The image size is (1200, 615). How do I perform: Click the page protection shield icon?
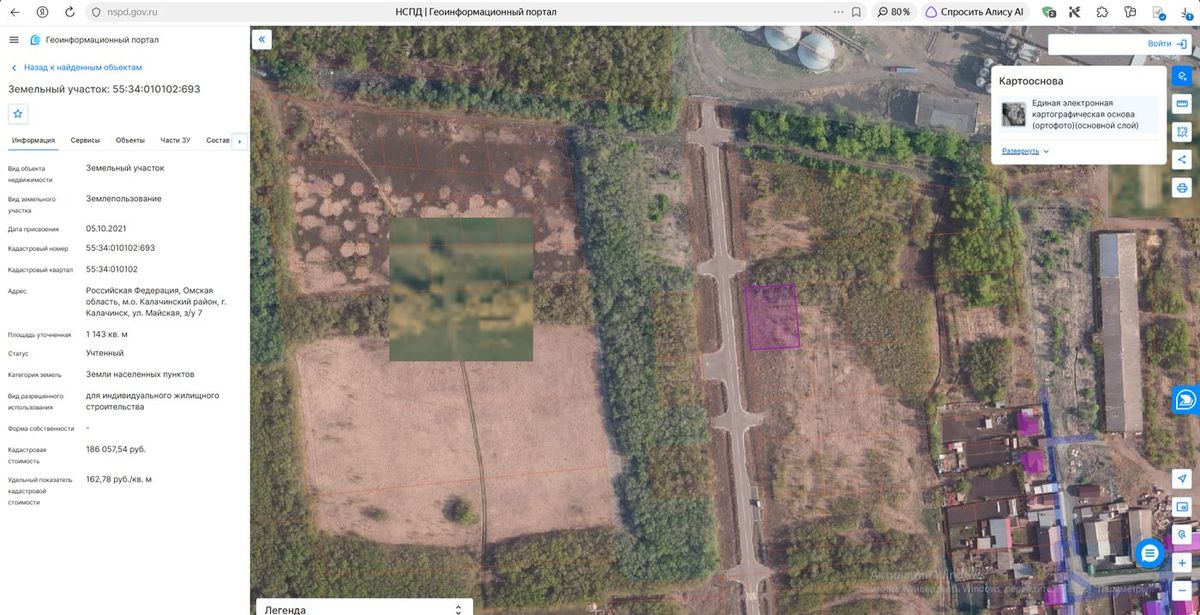(x=96, y=12)
